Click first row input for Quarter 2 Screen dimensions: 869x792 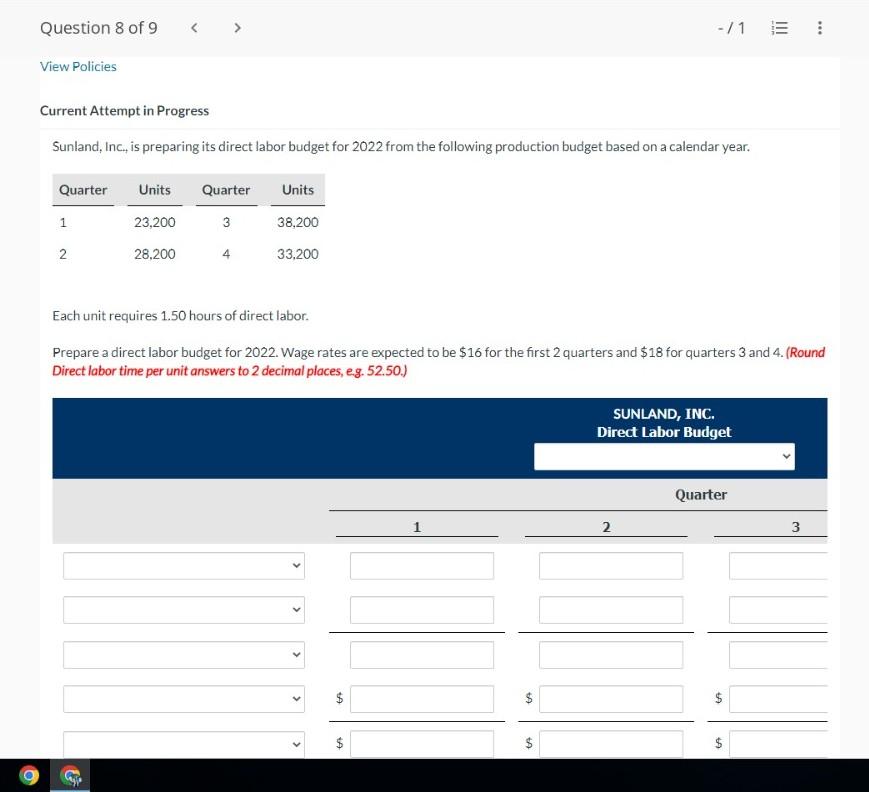click(611, 565)
